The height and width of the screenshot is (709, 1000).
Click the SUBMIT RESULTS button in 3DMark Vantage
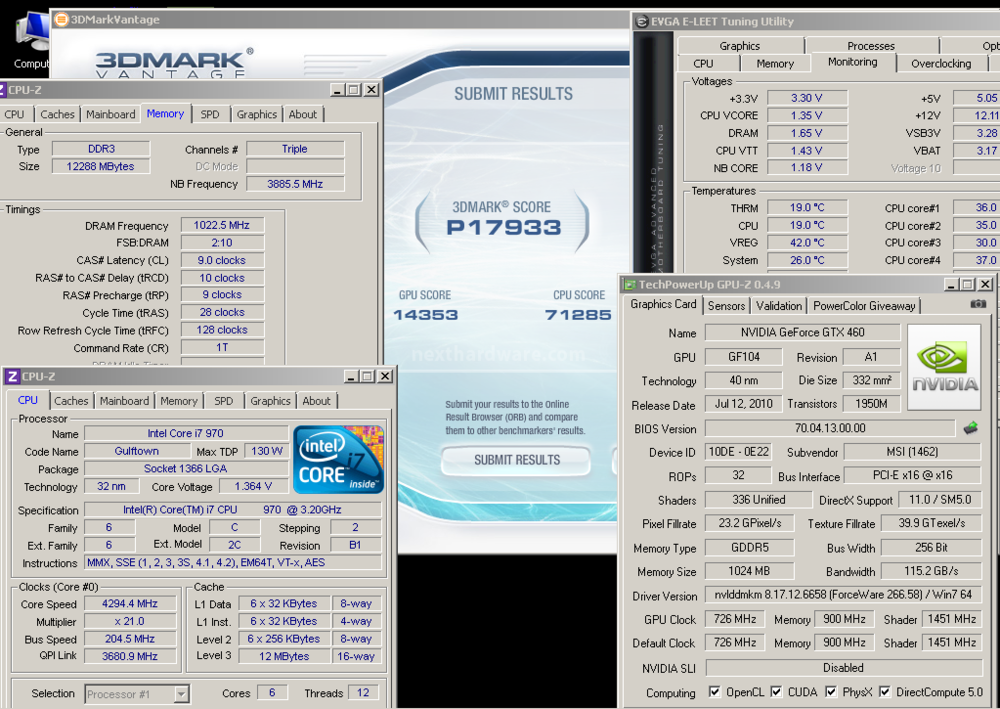[517, 460]
